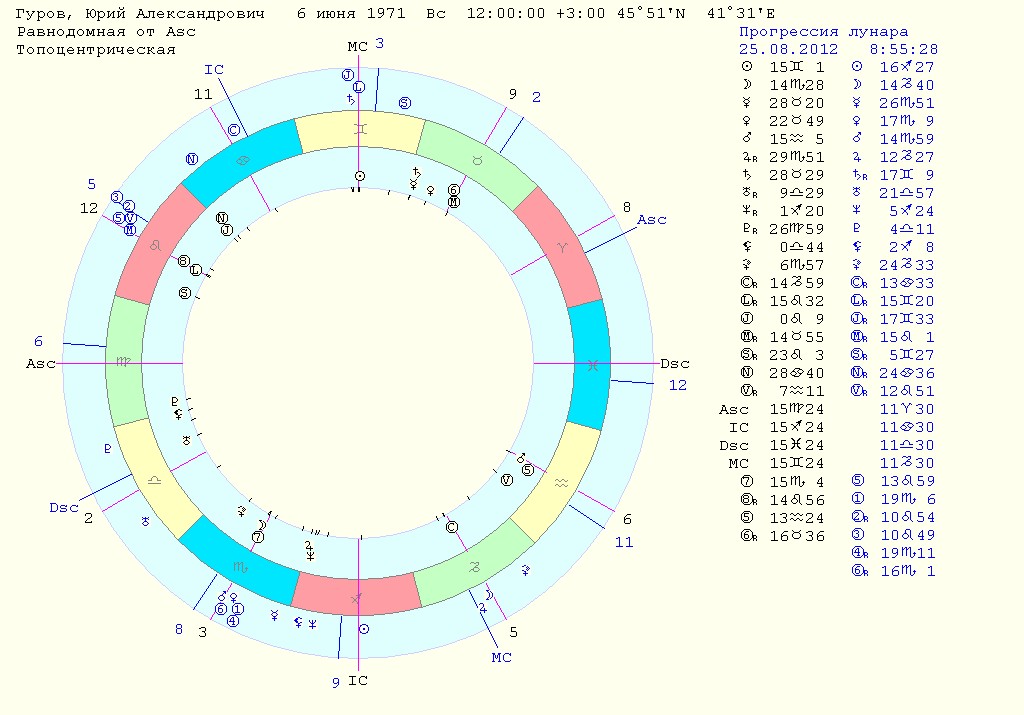This screenshot has height=715, width=1024.
Task: Select the natal Sun symbol below MC
Action: [360, 176]
